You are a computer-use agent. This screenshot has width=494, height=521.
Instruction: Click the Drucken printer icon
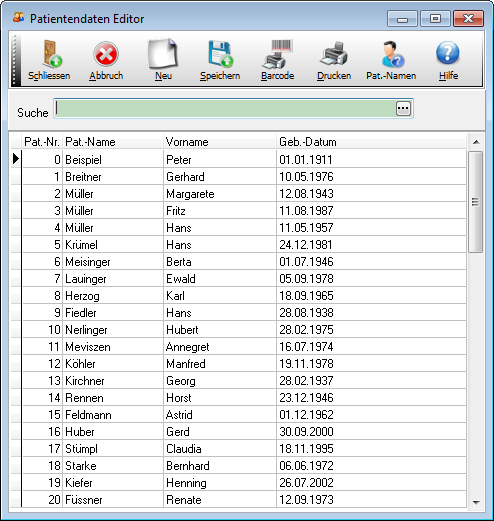[334, 54]
